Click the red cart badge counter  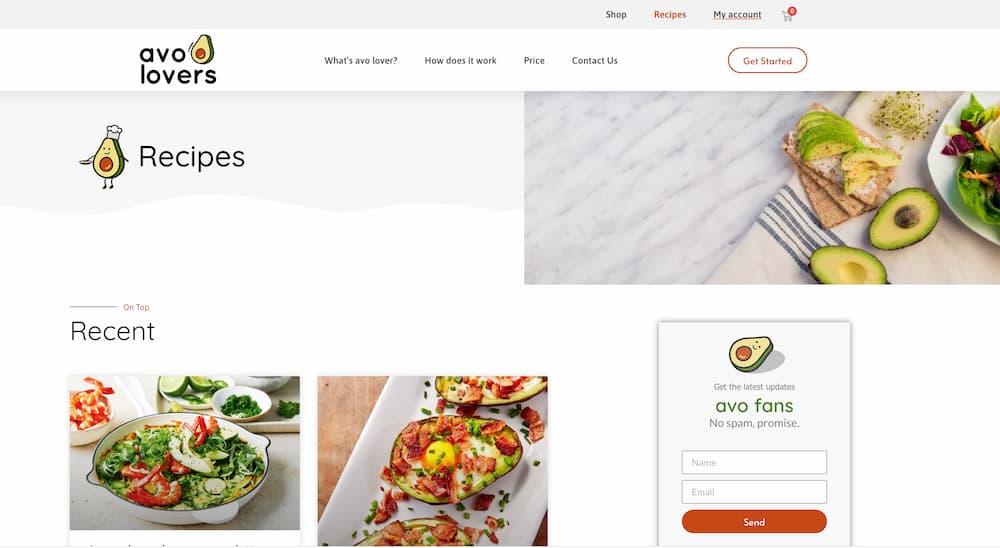coord(792,11)
